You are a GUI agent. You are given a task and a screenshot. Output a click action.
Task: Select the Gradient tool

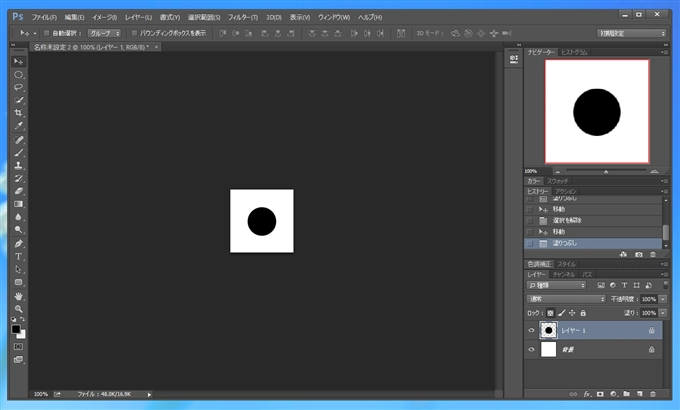click(x=18, y=204)
